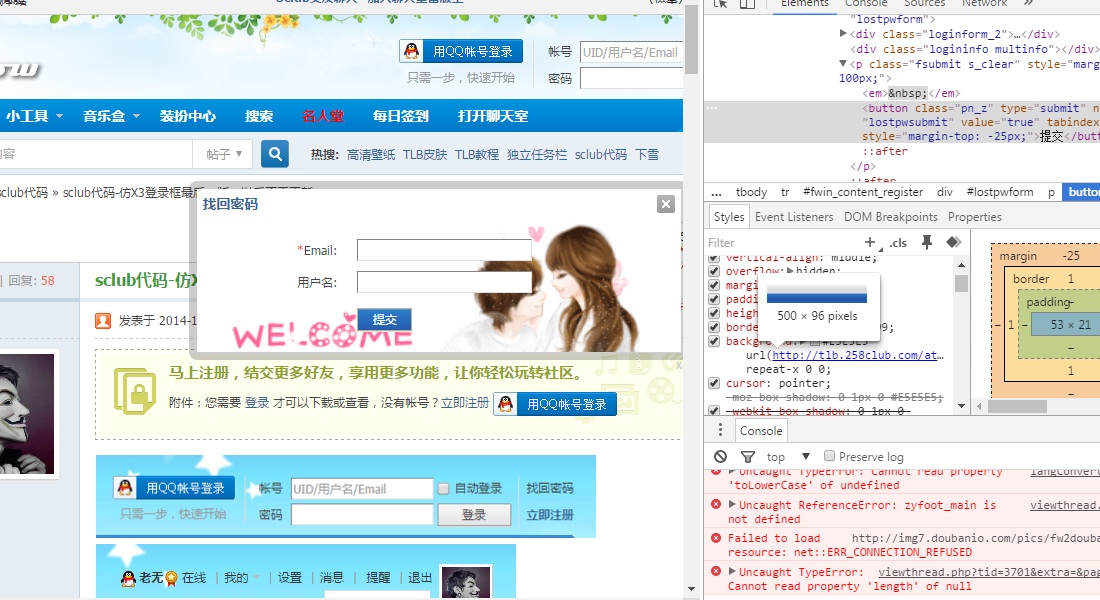The width and height of the screenshot is (1100, 600).
Task: Click the masked face avatar image
Action: pyautogui.click(x=27, y=413)
